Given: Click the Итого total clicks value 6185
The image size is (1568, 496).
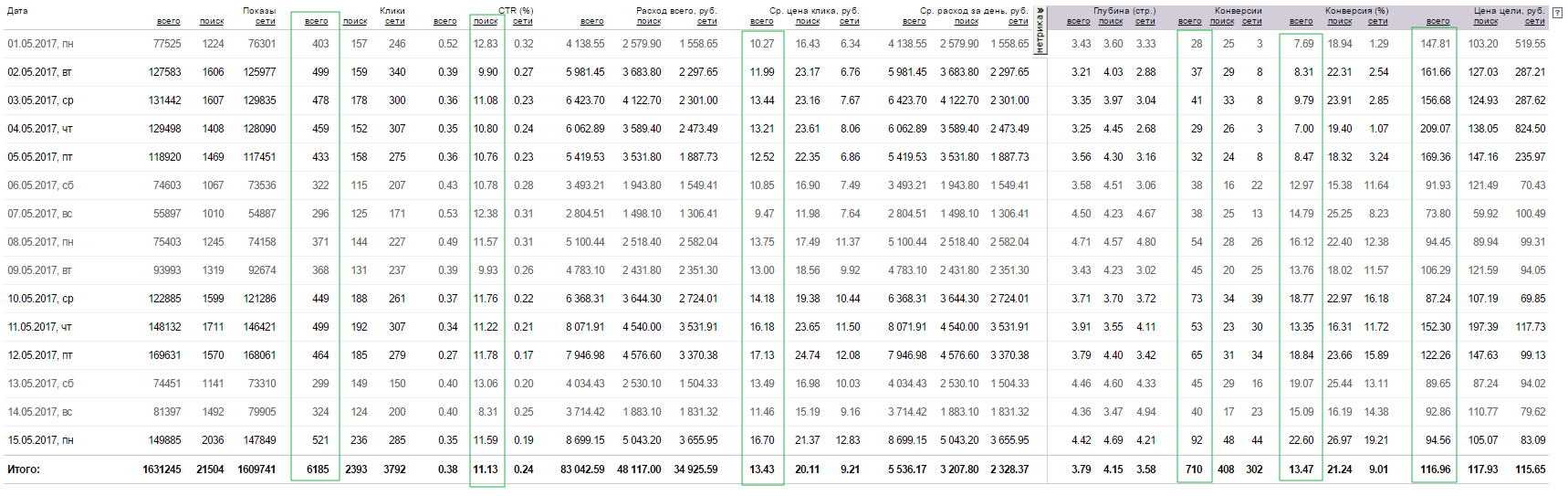Looking at the screenshot, I should coord(318,470).
